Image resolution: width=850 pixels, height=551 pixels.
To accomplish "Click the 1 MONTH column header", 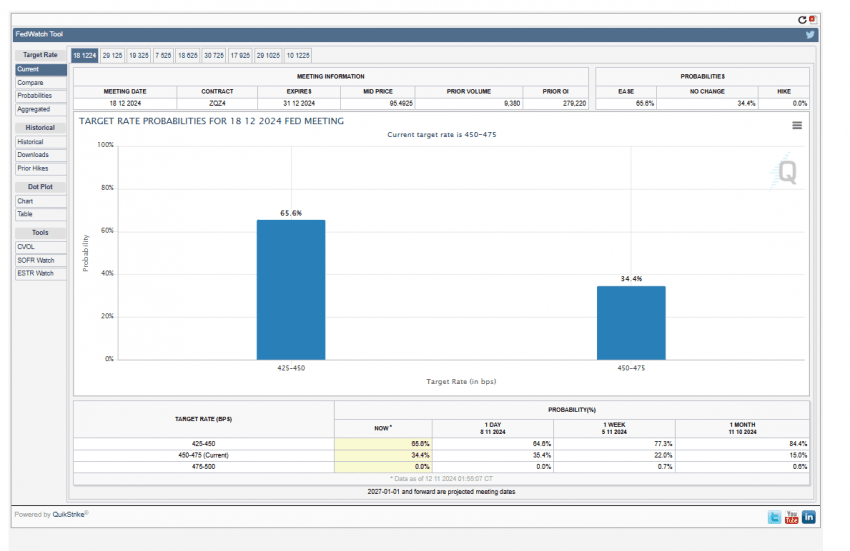I will click(743, 428).
